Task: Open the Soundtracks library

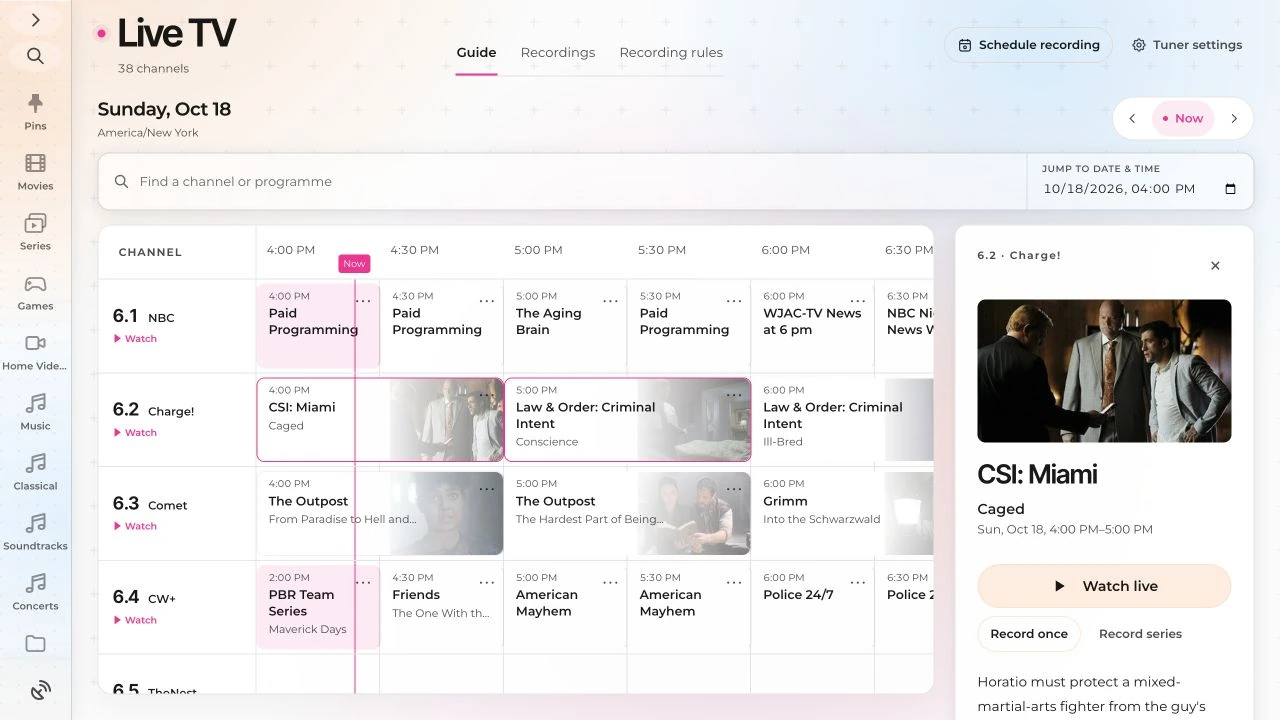Action: point(35,532)
